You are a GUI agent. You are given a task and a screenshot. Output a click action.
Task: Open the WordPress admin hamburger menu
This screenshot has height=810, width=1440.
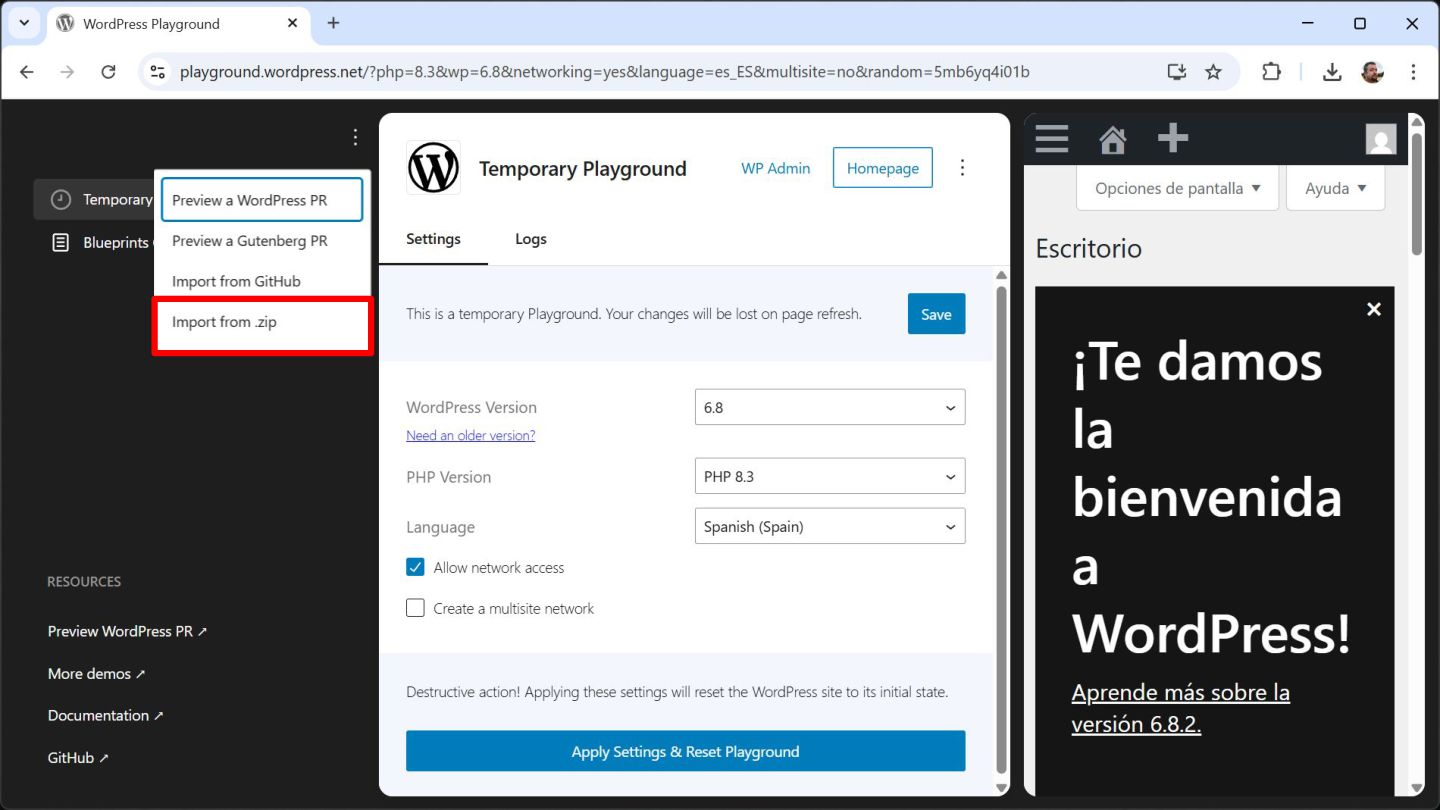click(1051, 138)
